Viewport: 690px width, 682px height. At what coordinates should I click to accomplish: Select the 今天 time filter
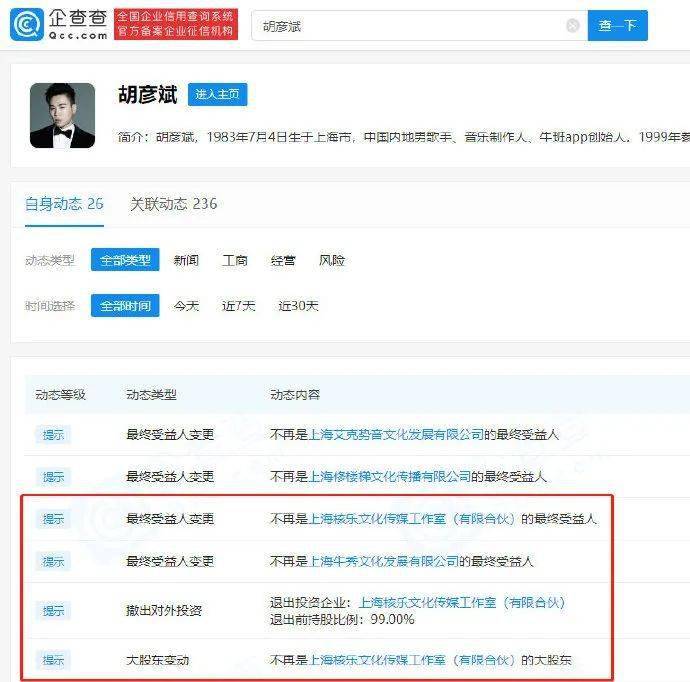tap(186, 306)
